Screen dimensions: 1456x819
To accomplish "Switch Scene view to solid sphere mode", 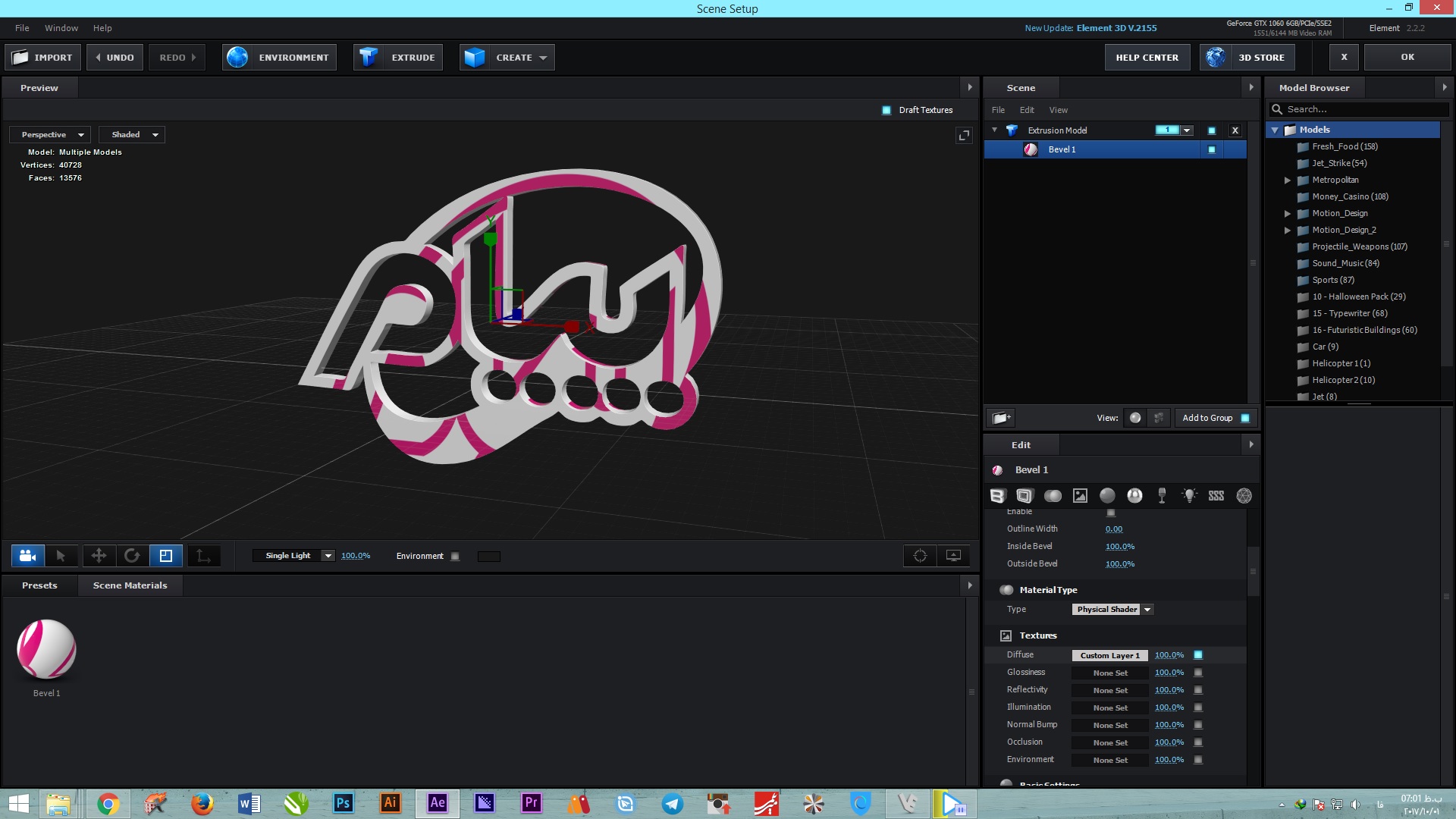I will coord(1135,418).
